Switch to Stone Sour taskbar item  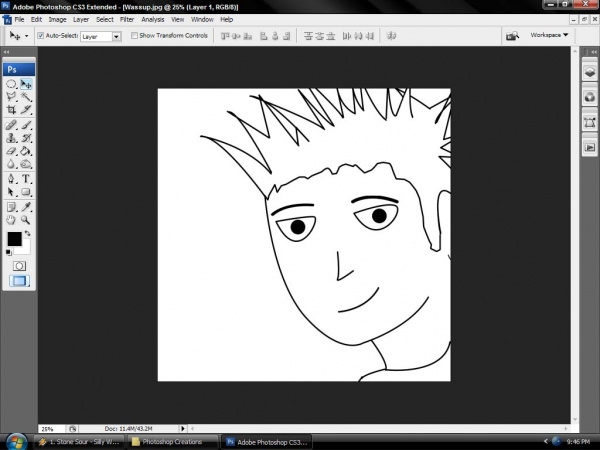[80, 442]
